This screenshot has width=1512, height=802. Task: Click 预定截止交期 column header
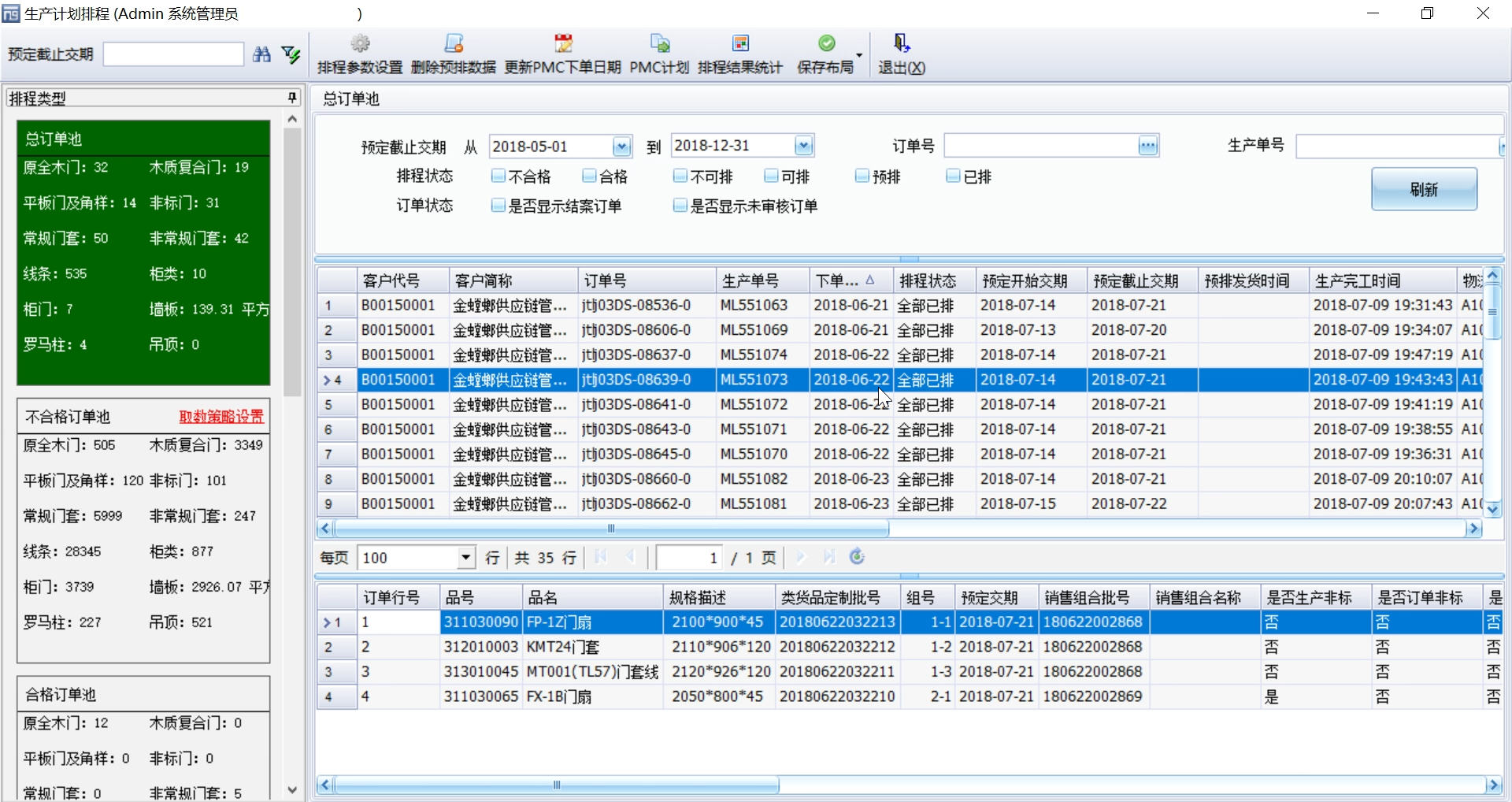click(x=1143, y=280)
